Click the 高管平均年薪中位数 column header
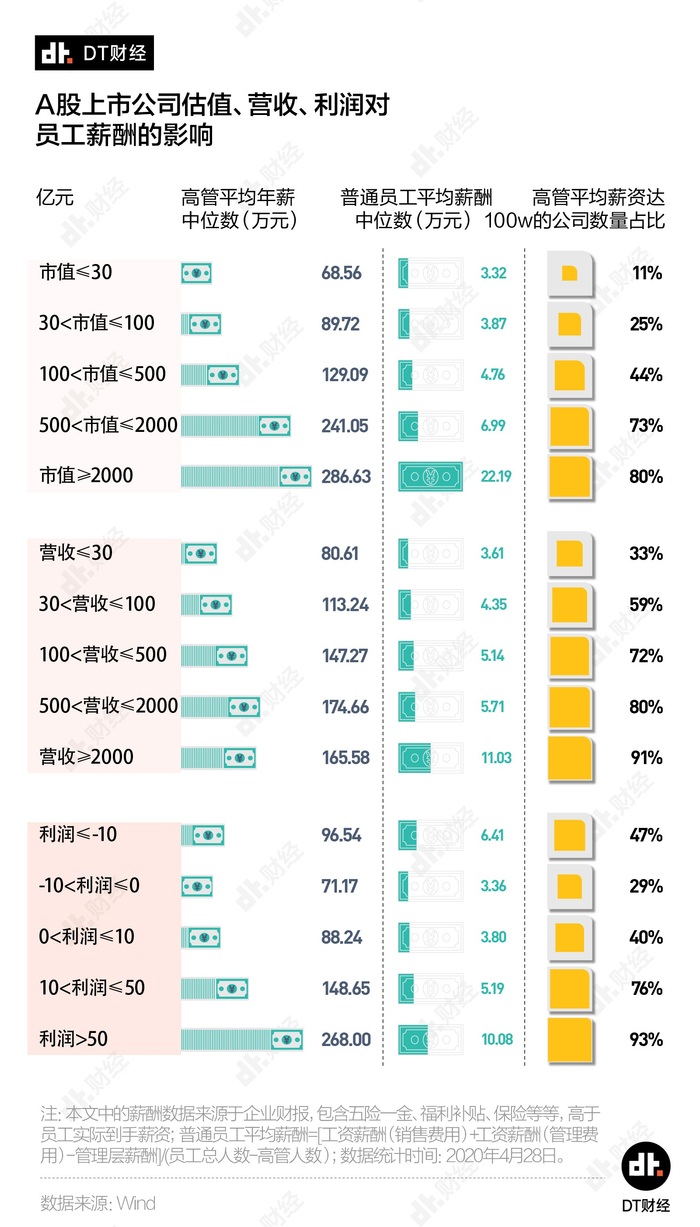700x1227 pixels. coord(240,208)
